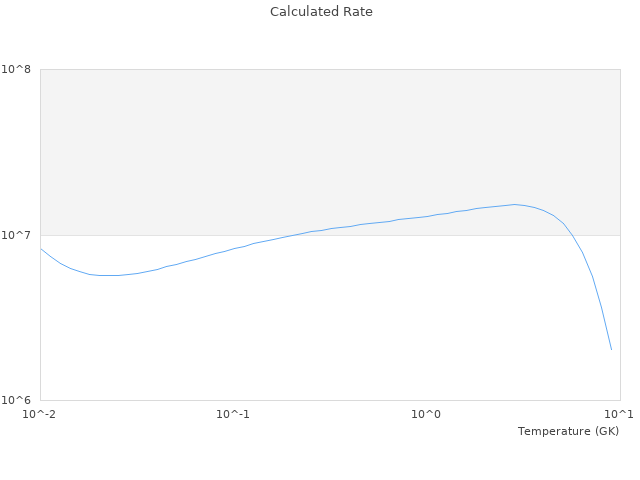Click the "Temperature (GK)" axis title

(x=568, y=431)
